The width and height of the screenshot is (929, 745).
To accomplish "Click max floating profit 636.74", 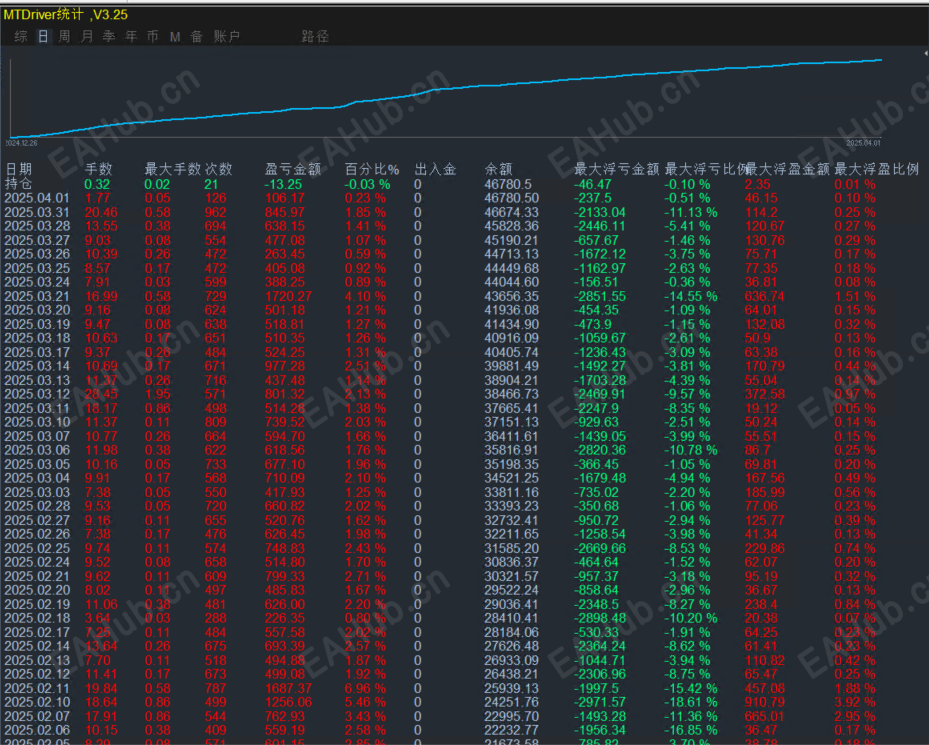I will click(x=765, y=296).
